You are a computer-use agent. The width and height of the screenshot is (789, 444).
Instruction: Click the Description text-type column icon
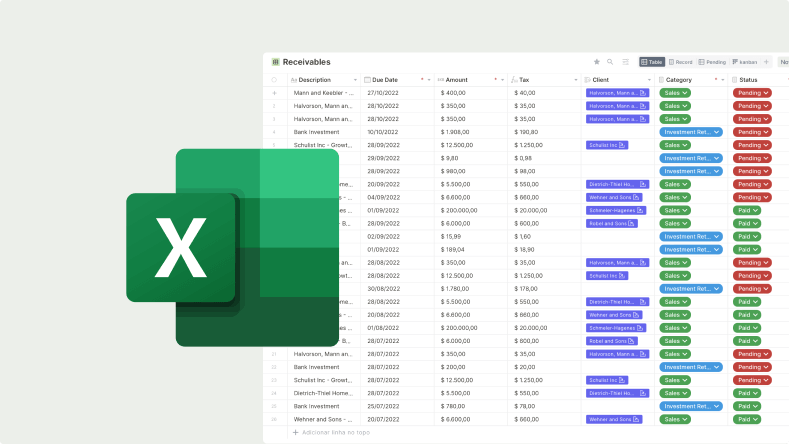(x=294, y=80)
